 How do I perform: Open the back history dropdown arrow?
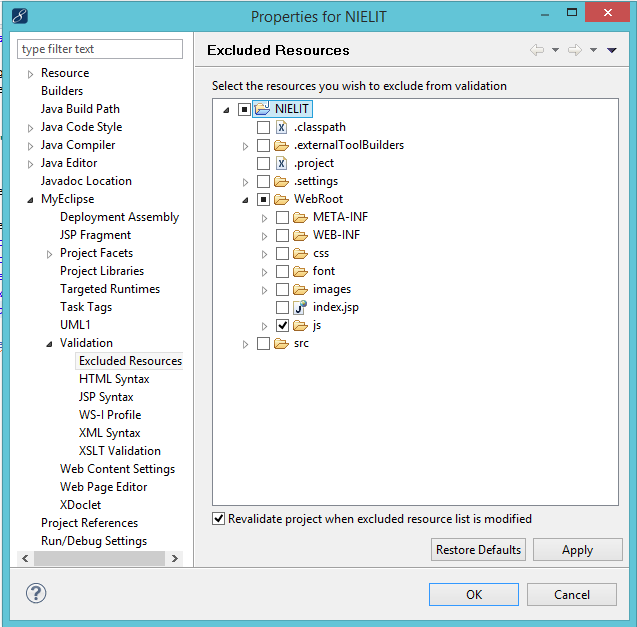pyautogui.click(x=555, y=50)
